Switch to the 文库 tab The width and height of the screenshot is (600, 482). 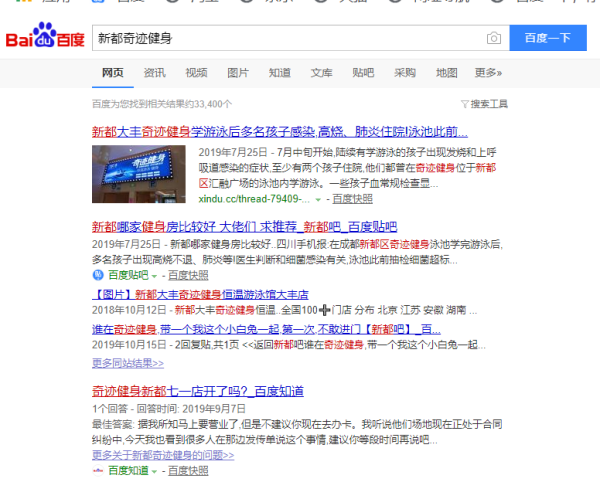pyautogui.click(x=321, y=73)
